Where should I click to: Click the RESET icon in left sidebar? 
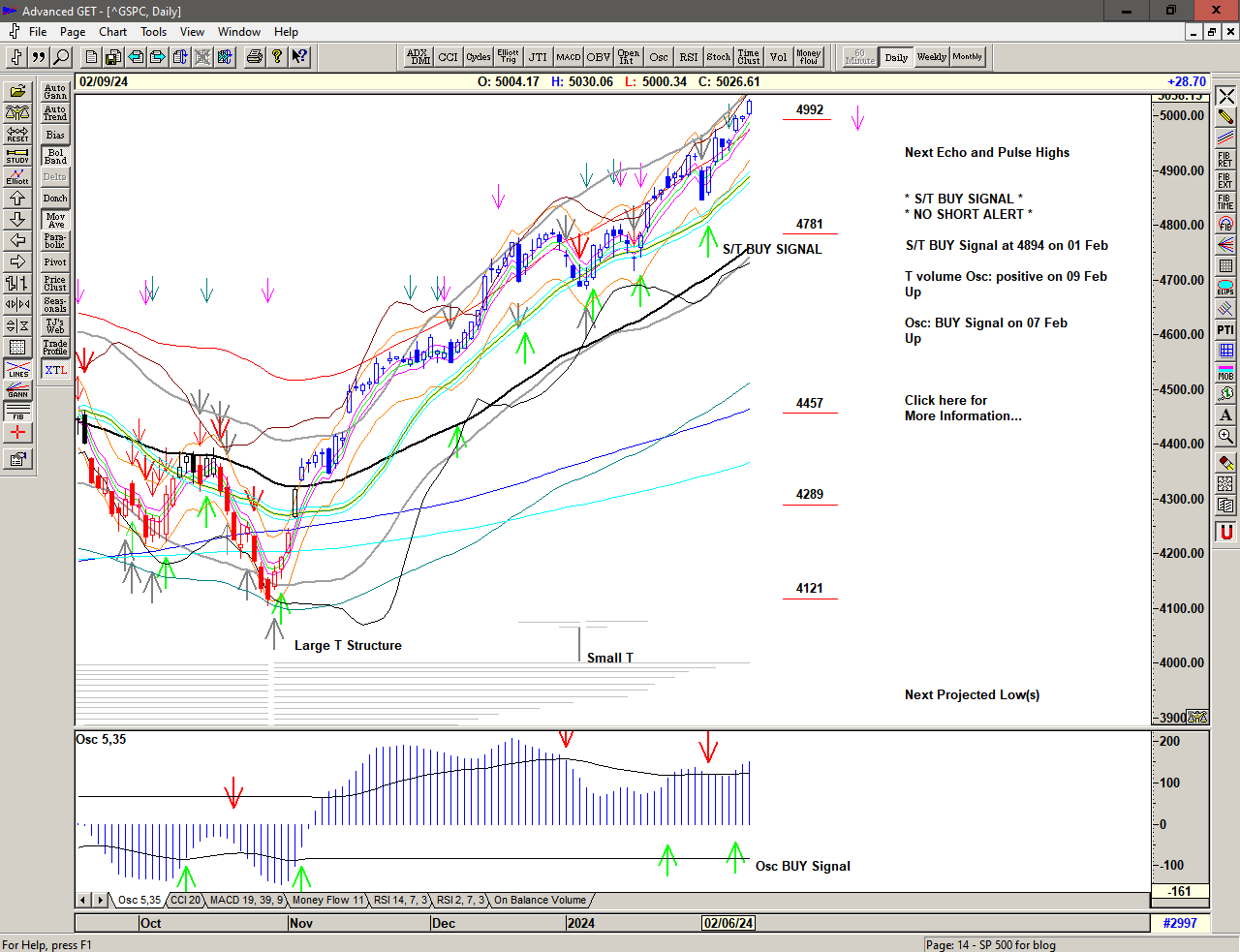(17, 134)
